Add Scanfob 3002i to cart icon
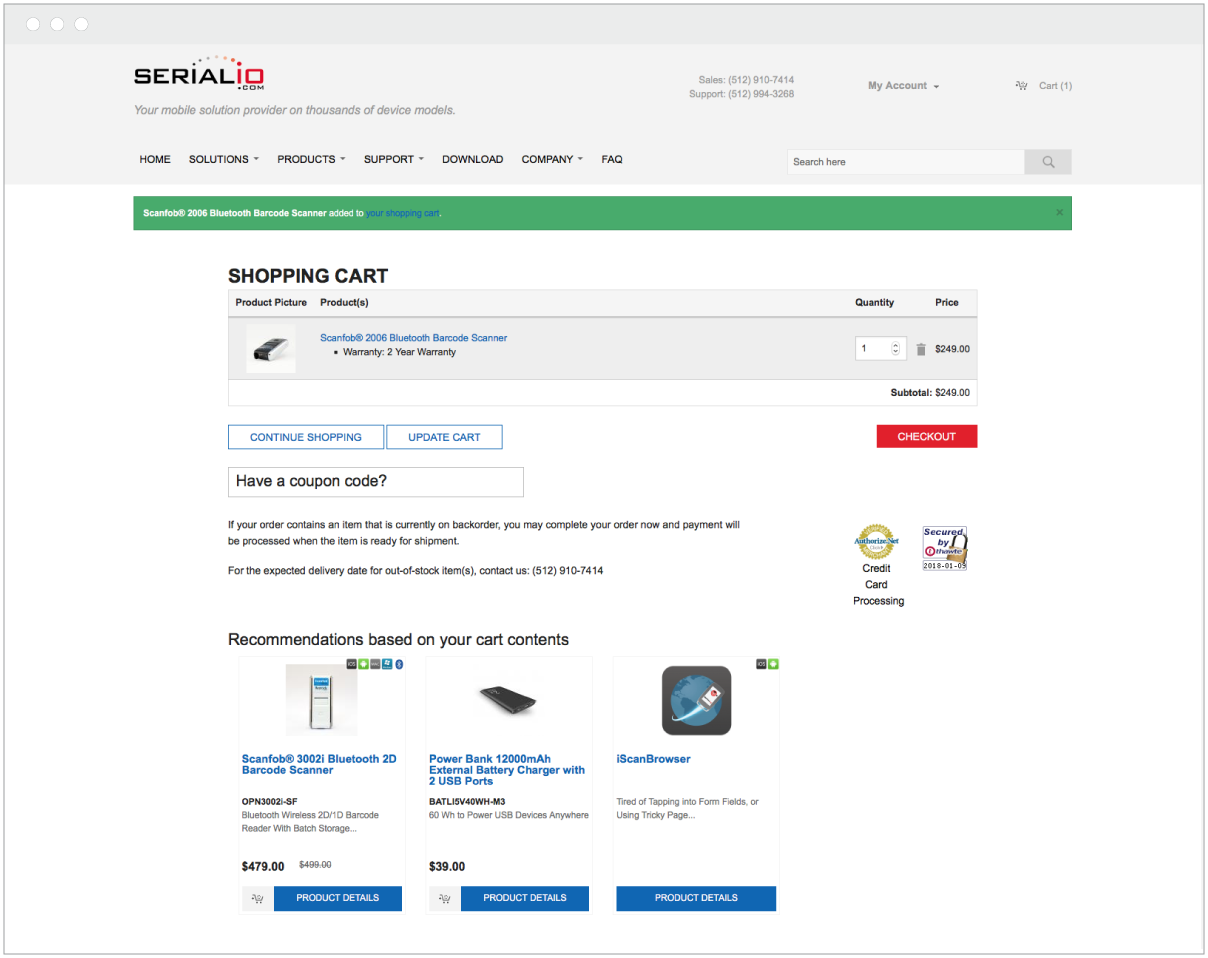Viewport: 1208px width, 958px height. [x=257, y=898]
